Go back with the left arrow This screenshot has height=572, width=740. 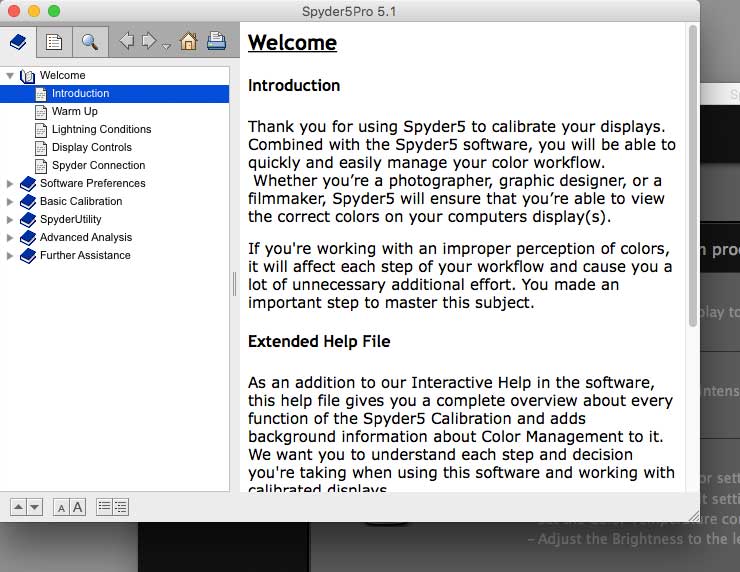pos(126,41)
